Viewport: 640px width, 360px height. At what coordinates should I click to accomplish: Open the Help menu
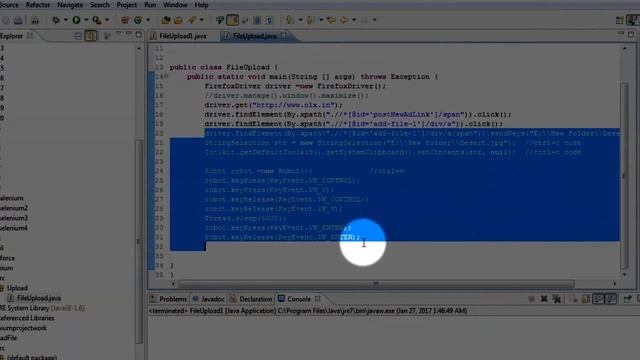(201, 5)
